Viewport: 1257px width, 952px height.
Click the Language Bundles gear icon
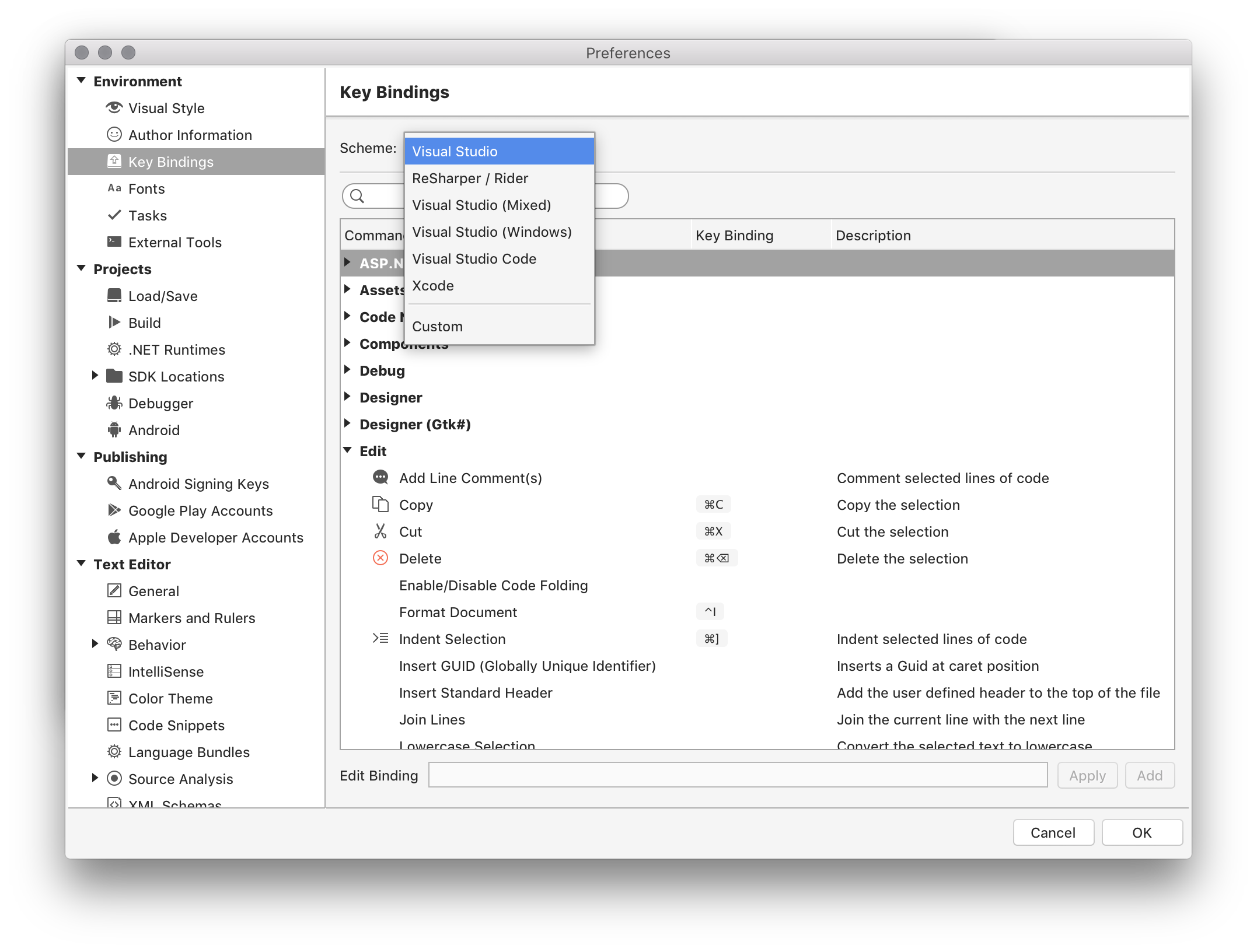click(114, 752)
